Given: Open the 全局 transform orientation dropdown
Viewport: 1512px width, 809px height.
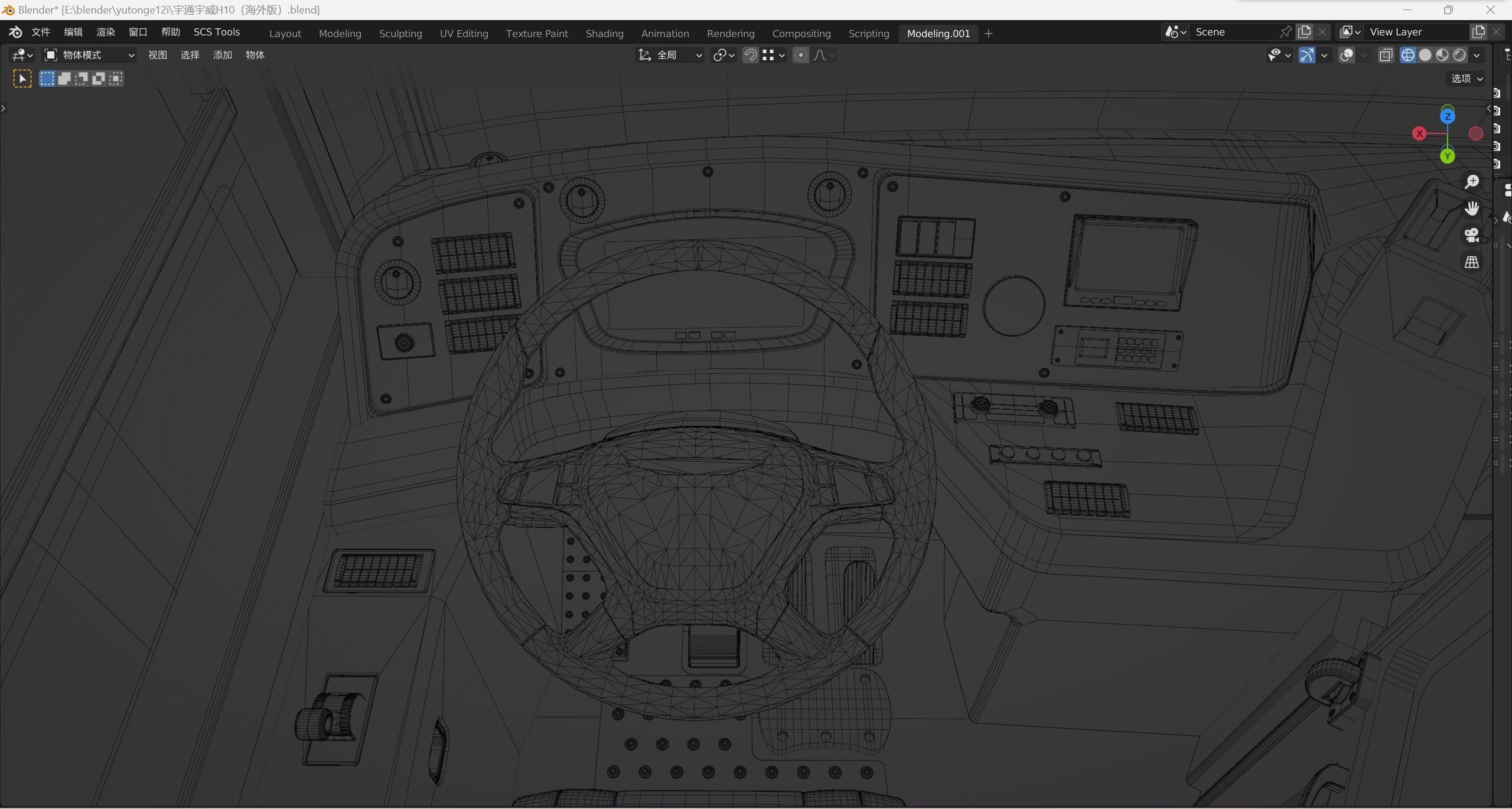Looking at the screenshot, I should (x=670, y=55).
